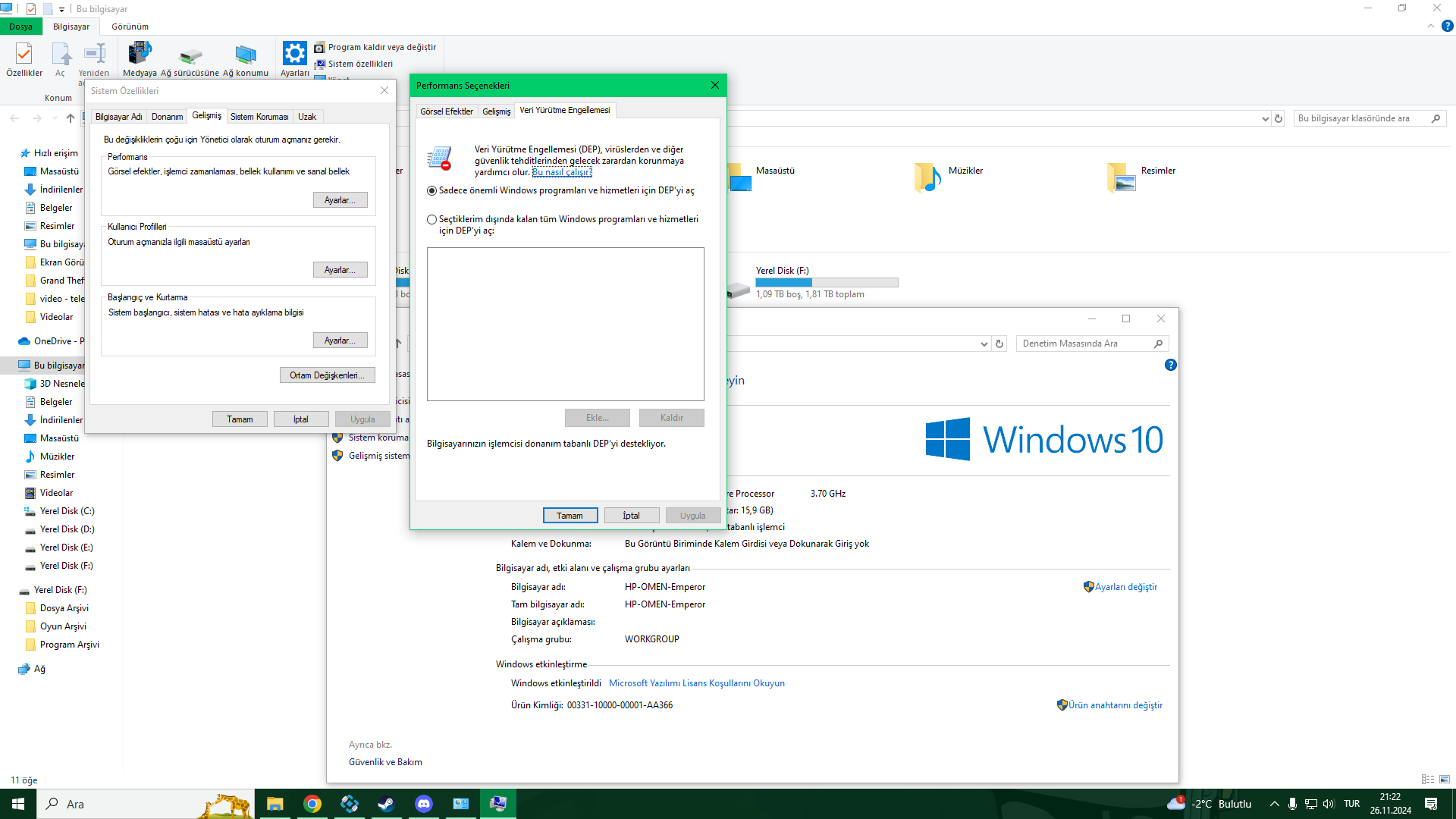1456x819 pixels.
Task: Open Discord from the taskbar
Action: pos(423,804)
